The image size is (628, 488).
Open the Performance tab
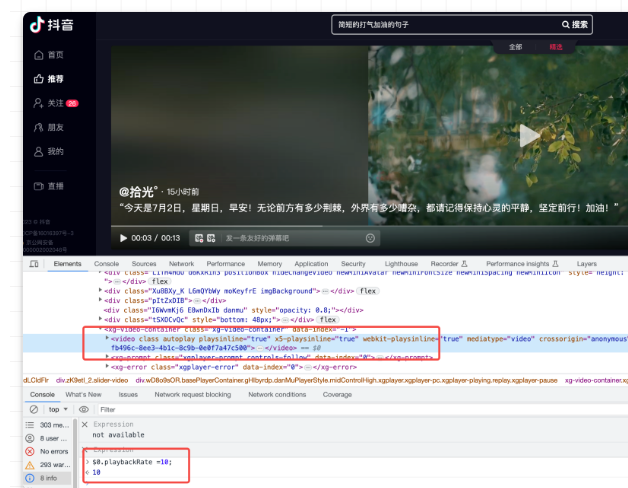(225, 264)
